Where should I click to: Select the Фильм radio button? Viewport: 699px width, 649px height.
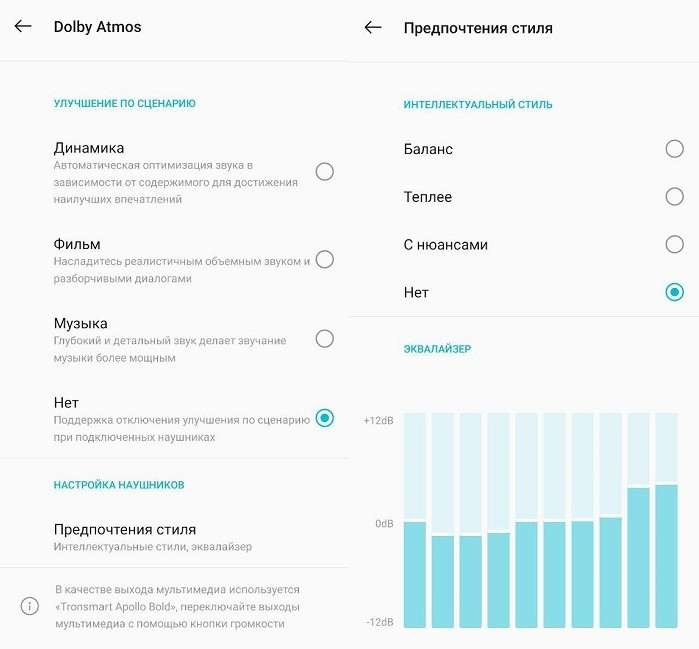click(324, 260)
